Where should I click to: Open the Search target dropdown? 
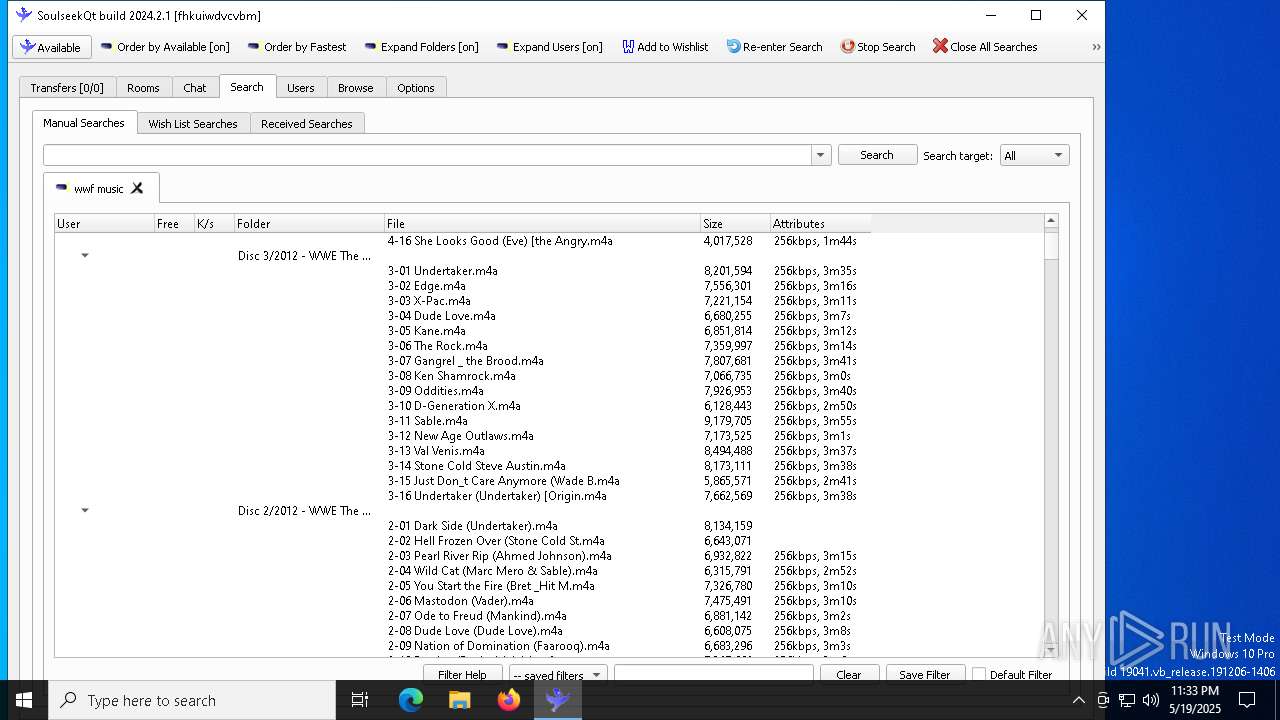coord(1034,155)
